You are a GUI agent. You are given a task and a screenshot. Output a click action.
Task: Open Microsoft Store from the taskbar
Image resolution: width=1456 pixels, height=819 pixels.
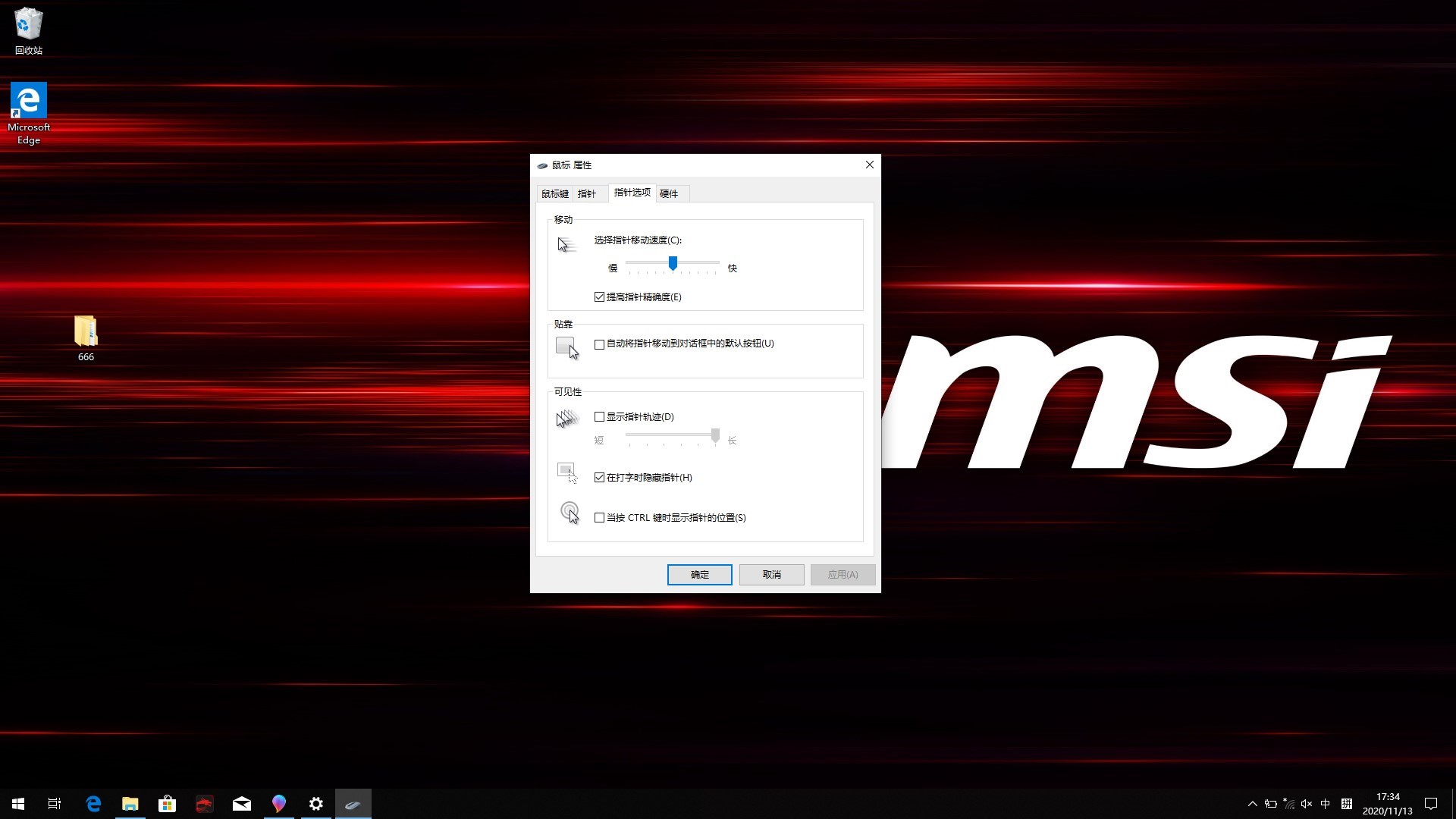coord(167,804)
